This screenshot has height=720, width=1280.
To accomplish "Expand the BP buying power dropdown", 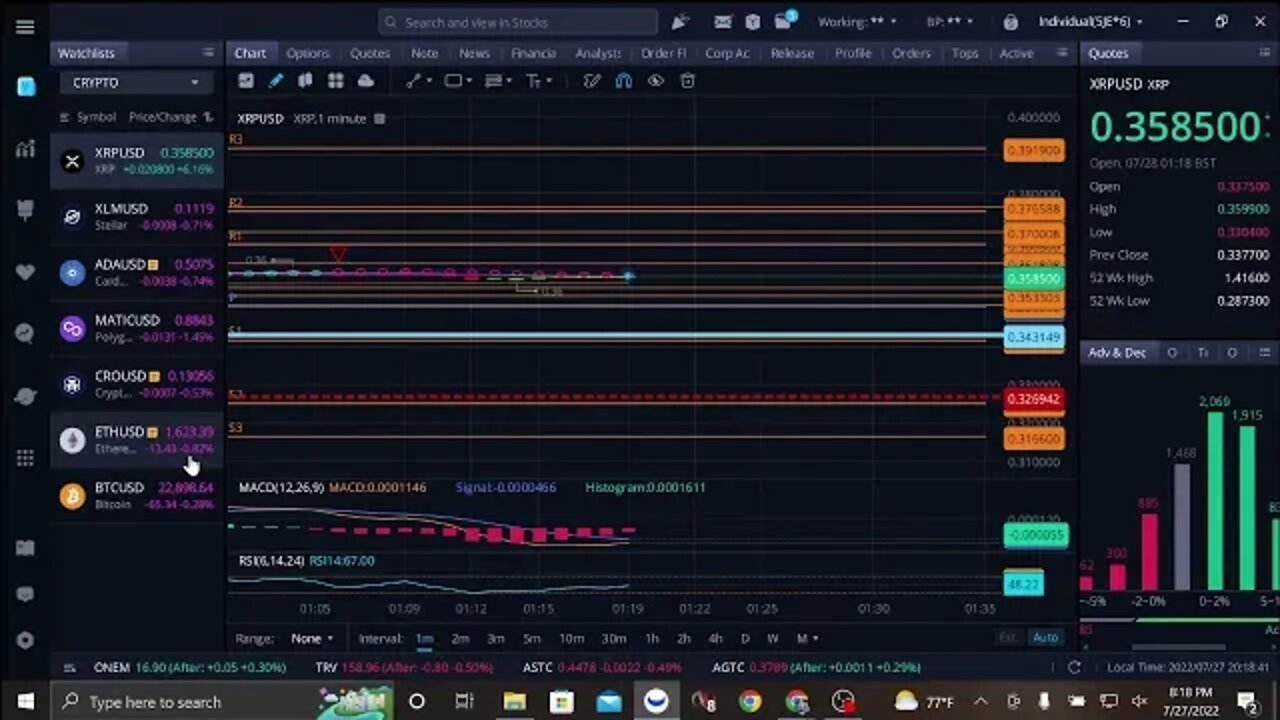I will (x=950, y=22).
